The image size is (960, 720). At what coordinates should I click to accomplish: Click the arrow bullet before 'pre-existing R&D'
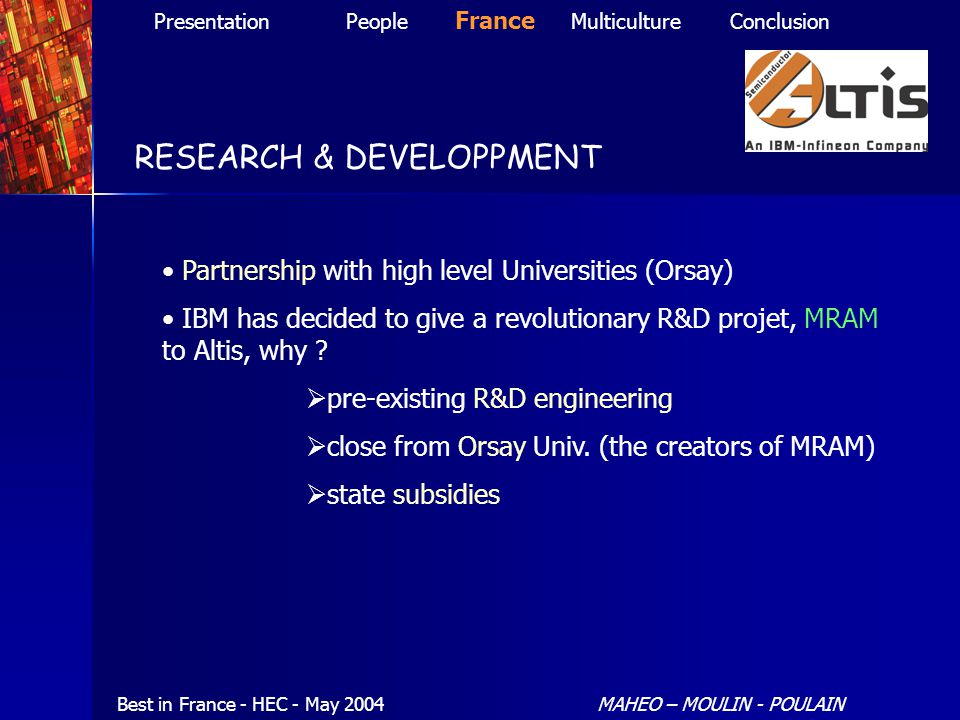(x=316, y=399)
